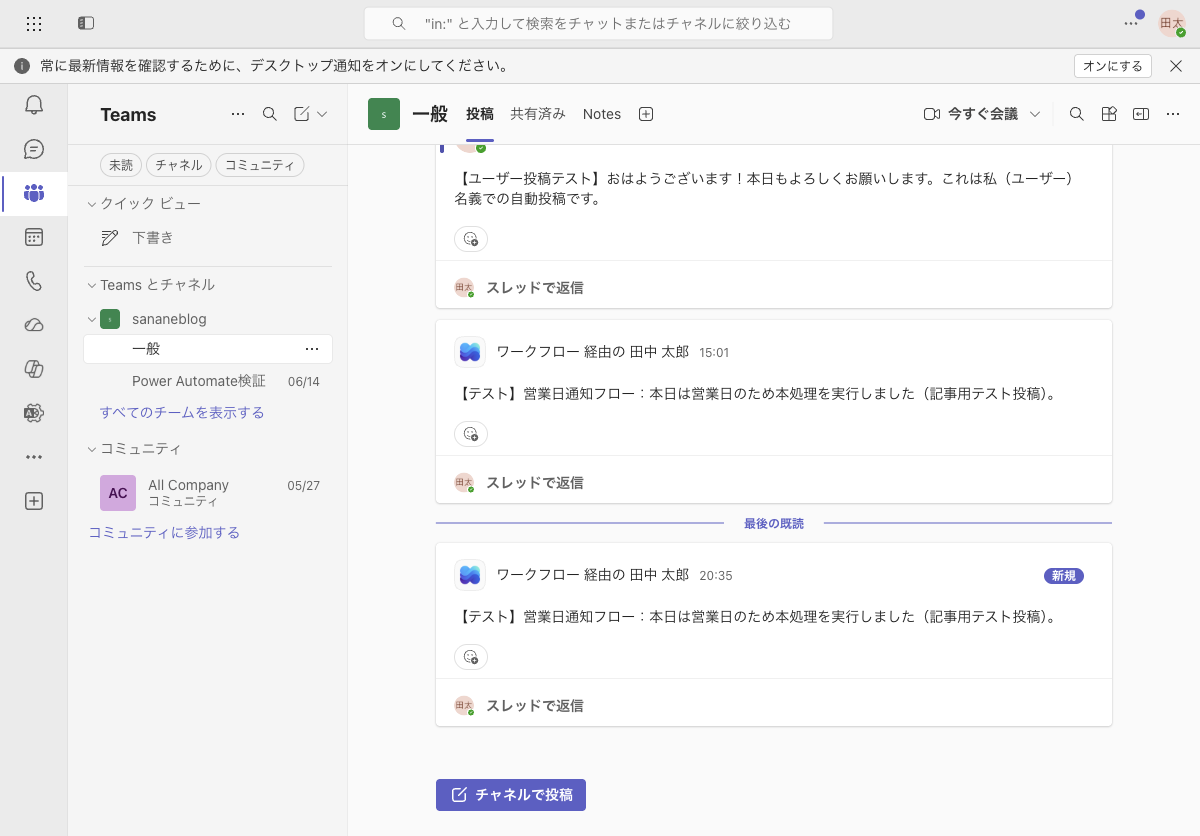The width and height of the screenshot is (1200, 836).
Task: Click すべてのチームを表示する link
Action: point(182,412)
